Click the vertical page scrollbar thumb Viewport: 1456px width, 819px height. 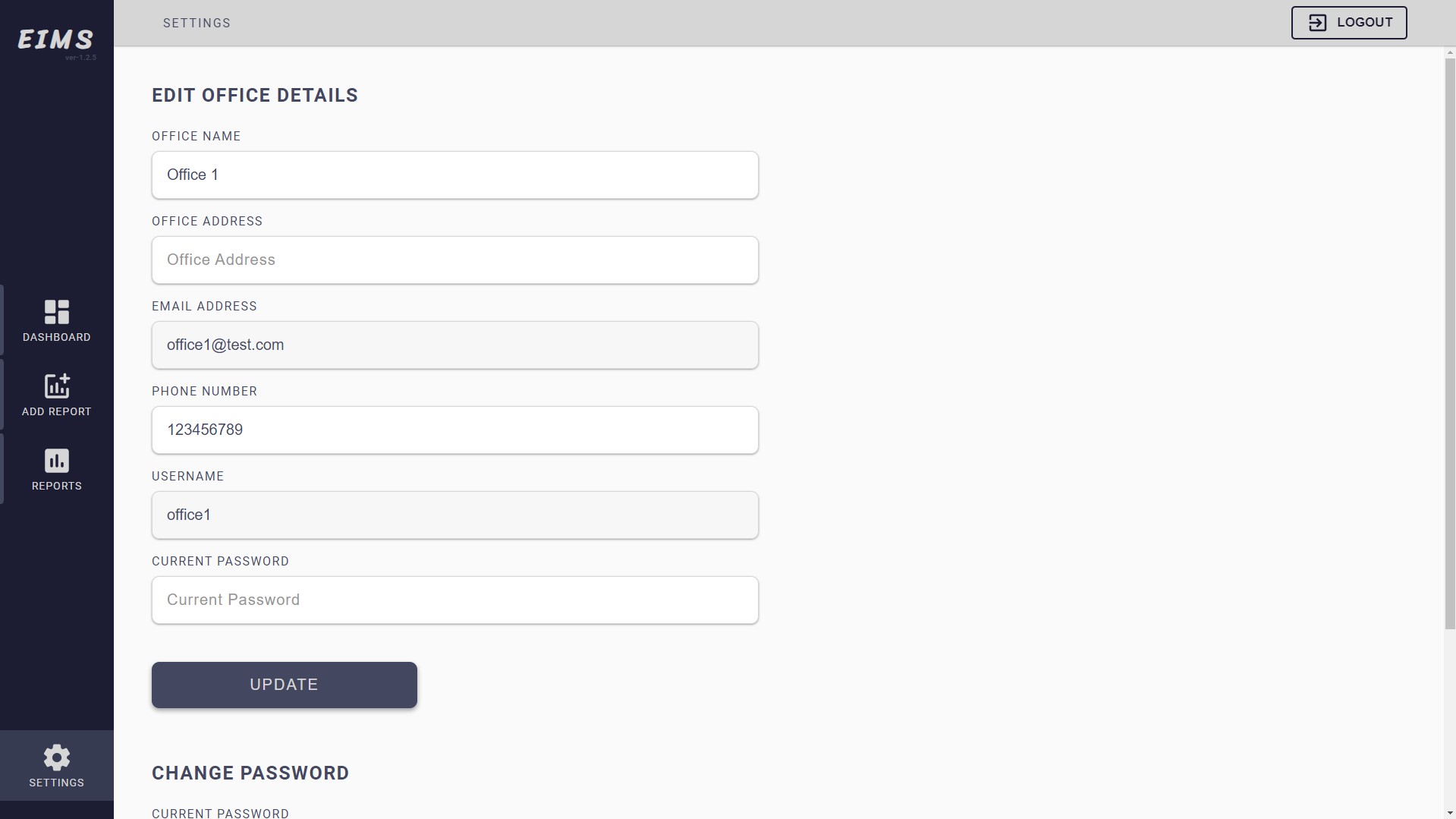pyautogui.click(x=1449, y=342)
